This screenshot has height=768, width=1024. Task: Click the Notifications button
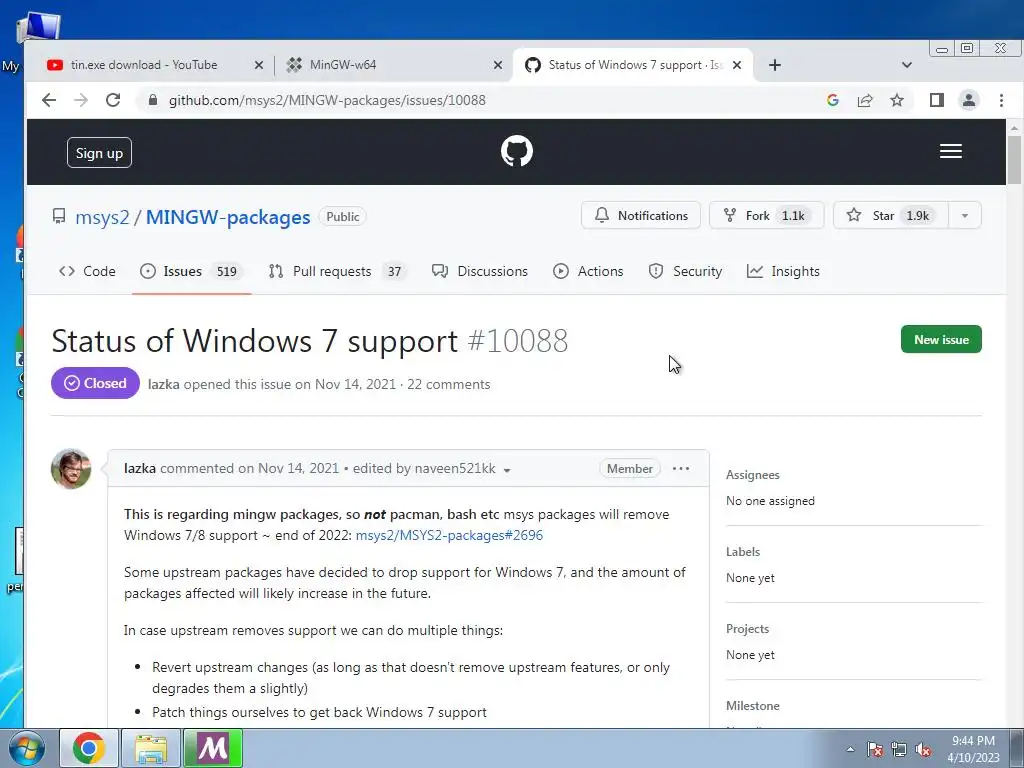click(x=641, y=216)
